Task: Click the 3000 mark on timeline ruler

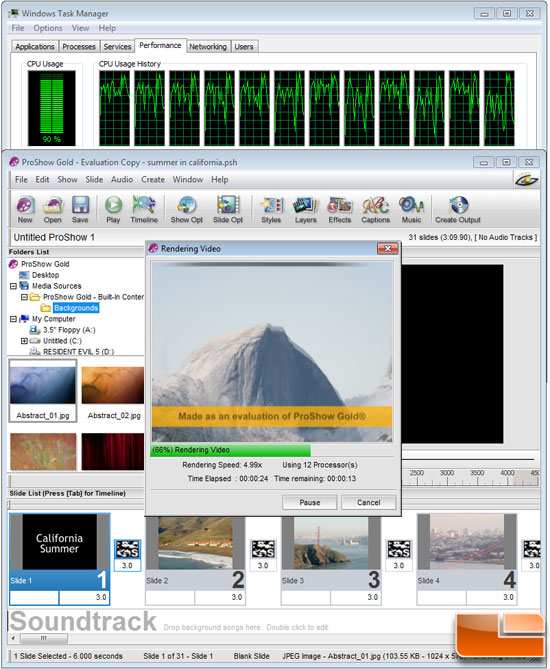Action: (447, 473)
